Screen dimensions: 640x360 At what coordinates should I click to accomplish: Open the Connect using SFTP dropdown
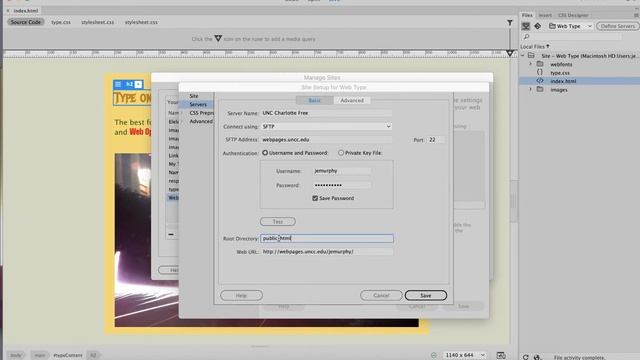pos(326,127)
